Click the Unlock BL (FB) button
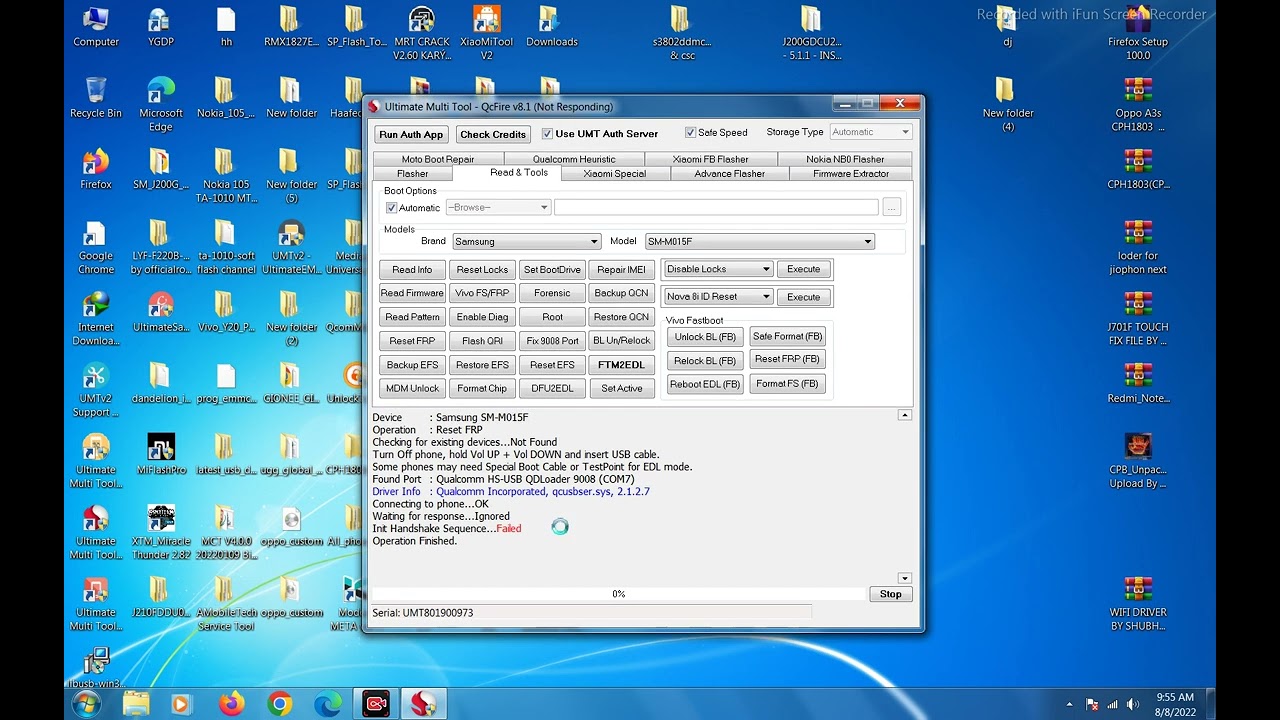 click(x=705, y=337)
